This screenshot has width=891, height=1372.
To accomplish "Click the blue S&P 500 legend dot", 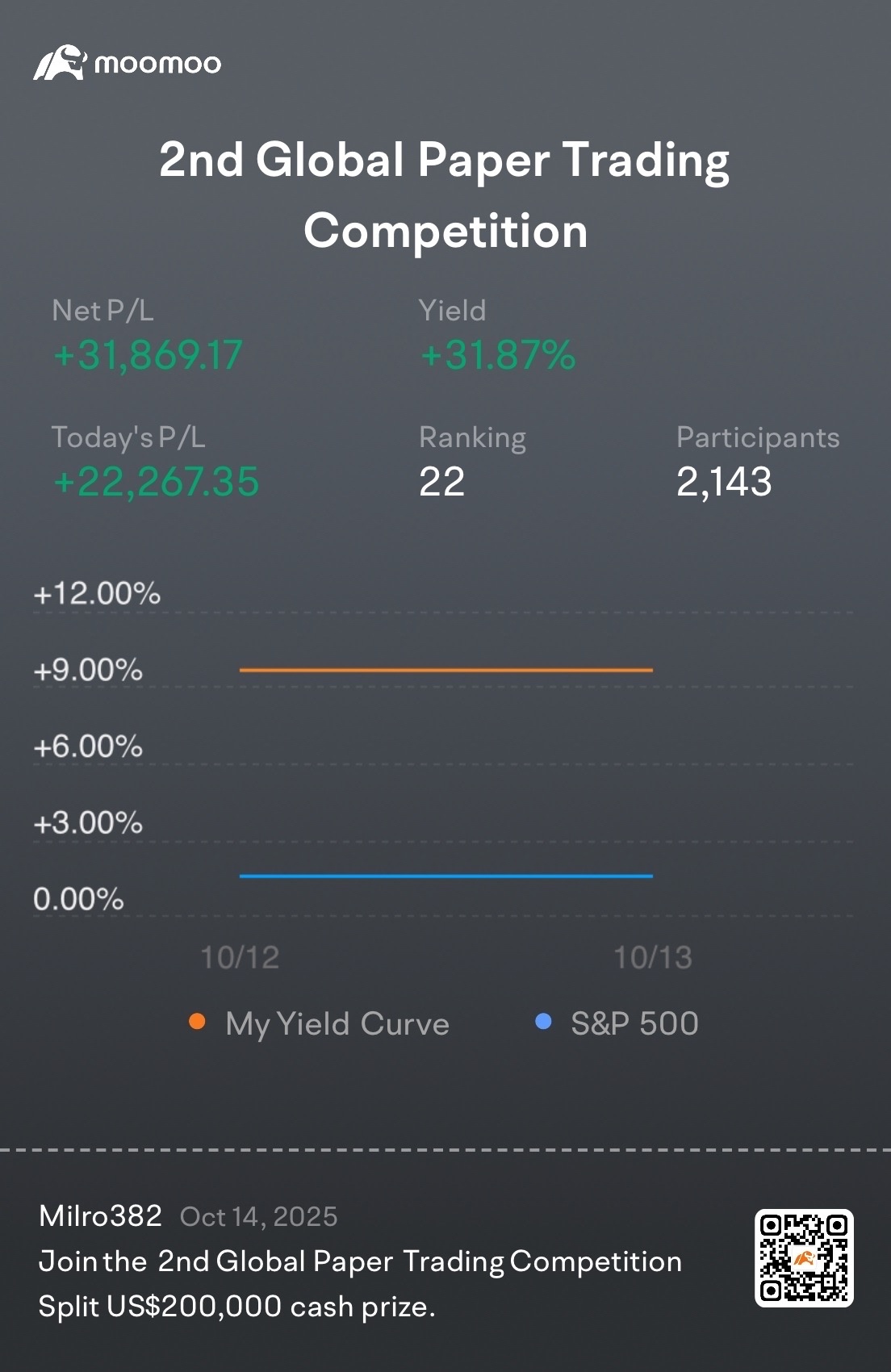I will (543, 1022).
